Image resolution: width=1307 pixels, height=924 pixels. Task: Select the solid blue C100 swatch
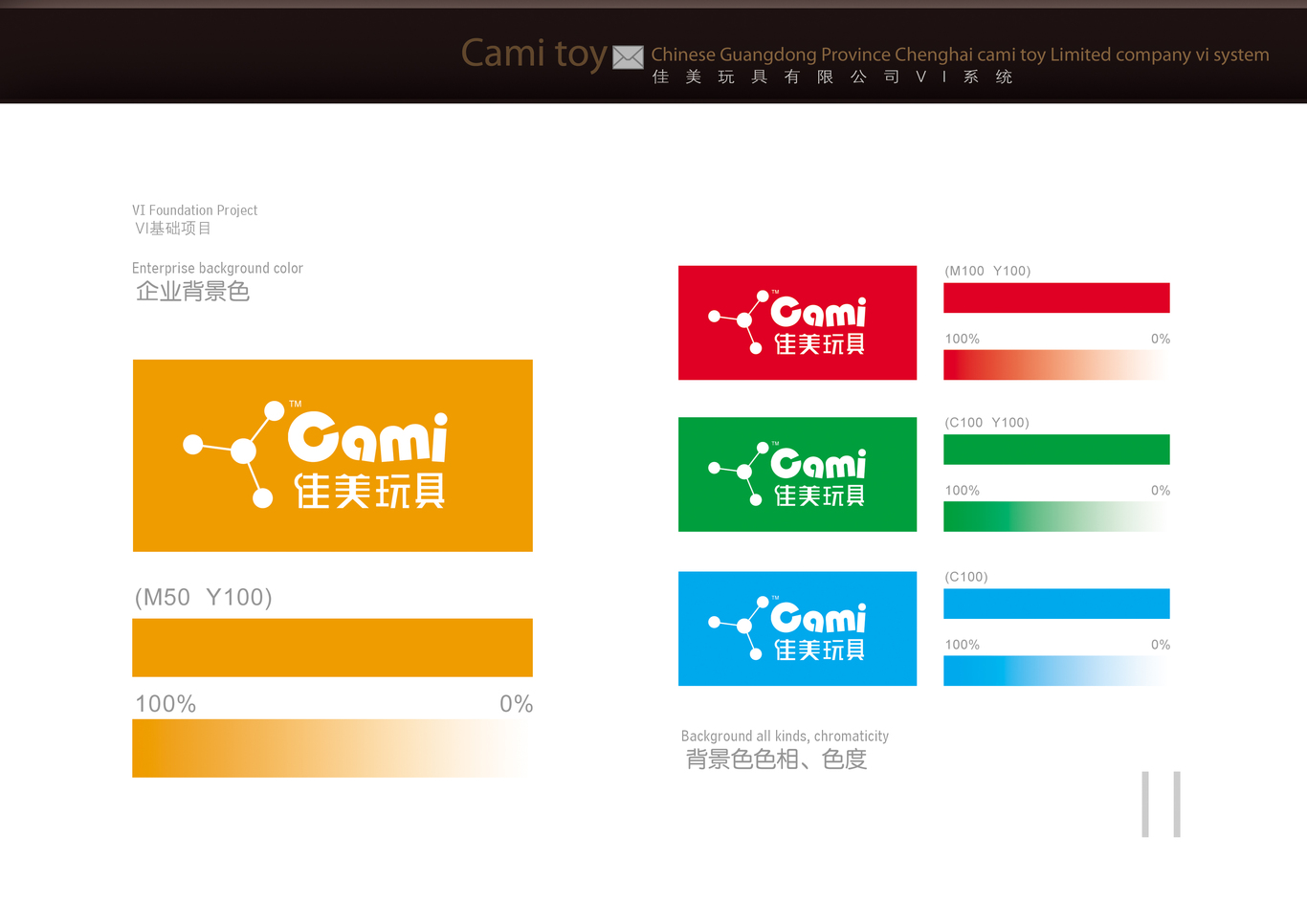pyautogui.click(x=1056, y=604)
